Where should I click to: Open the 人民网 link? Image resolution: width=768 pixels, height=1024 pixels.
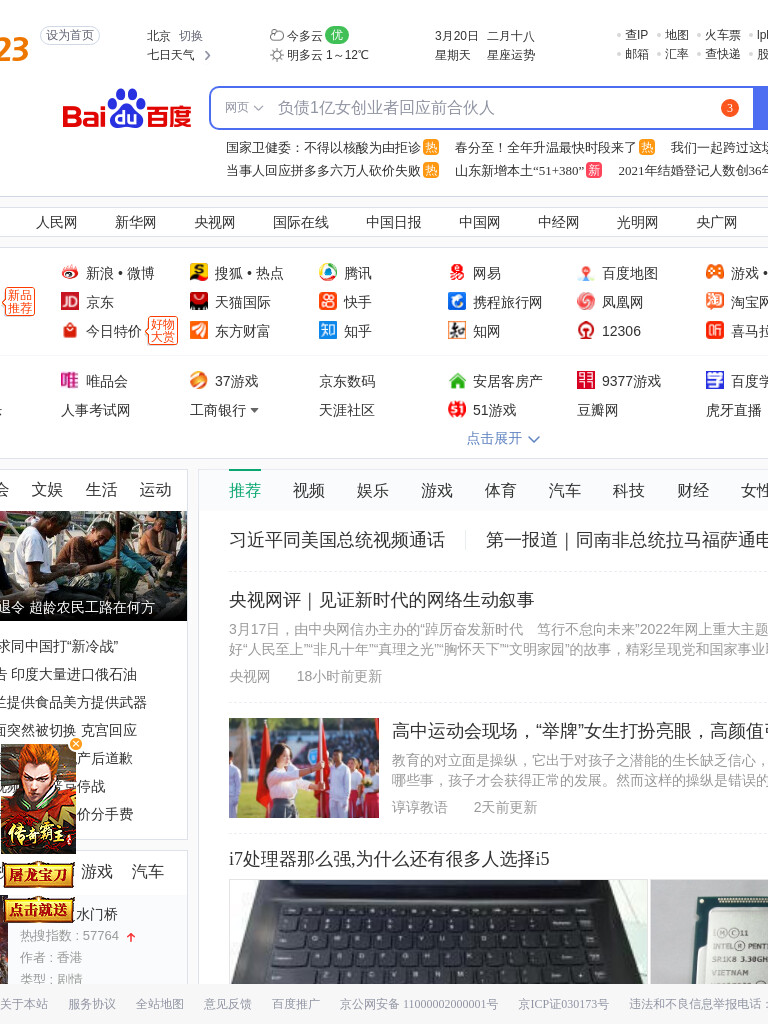56,223
